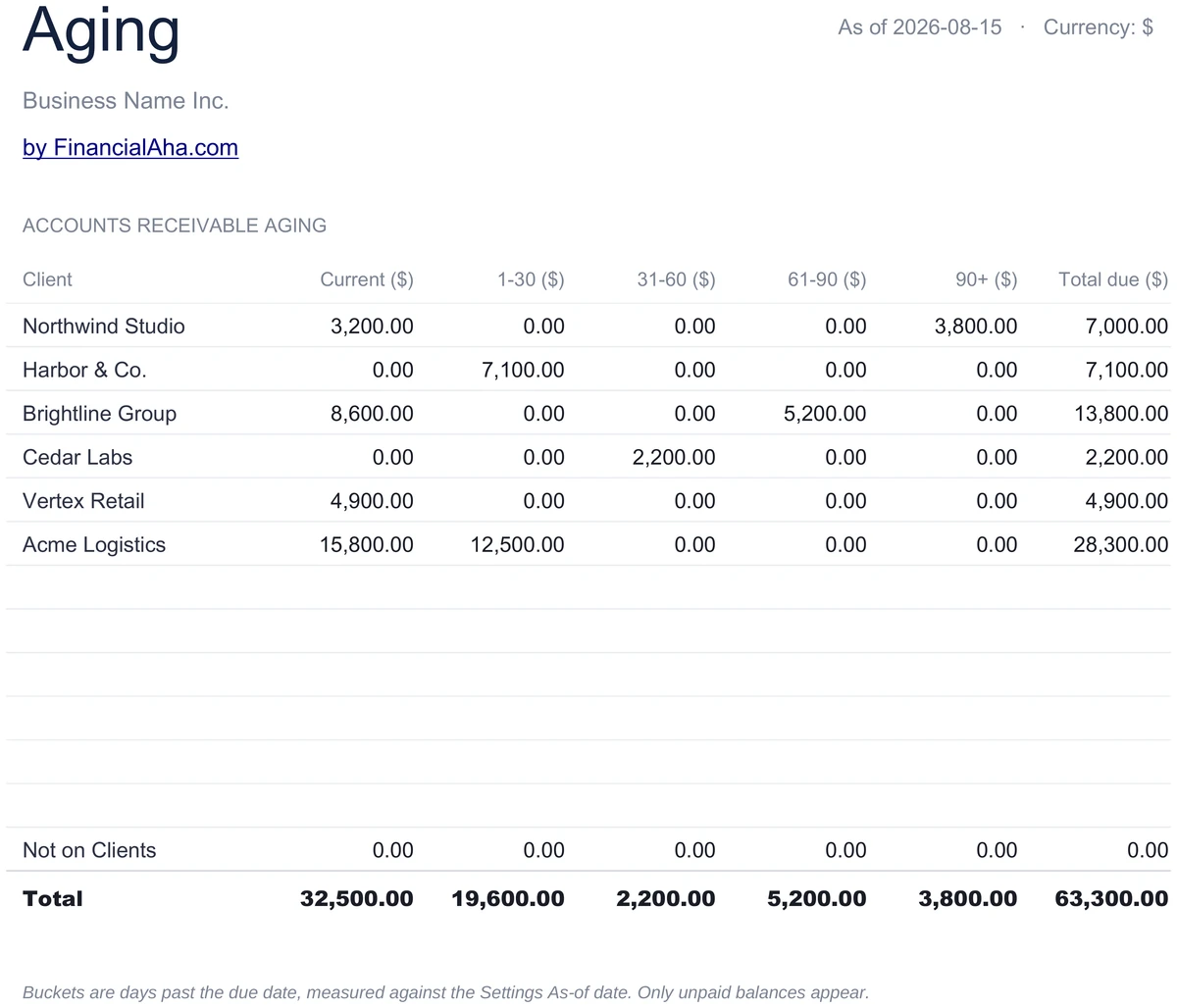The height and width of the screenshot is (1008, 1177).
Task: Click Brightline Group total due 13,800.00
Action: coord(1122,414)
